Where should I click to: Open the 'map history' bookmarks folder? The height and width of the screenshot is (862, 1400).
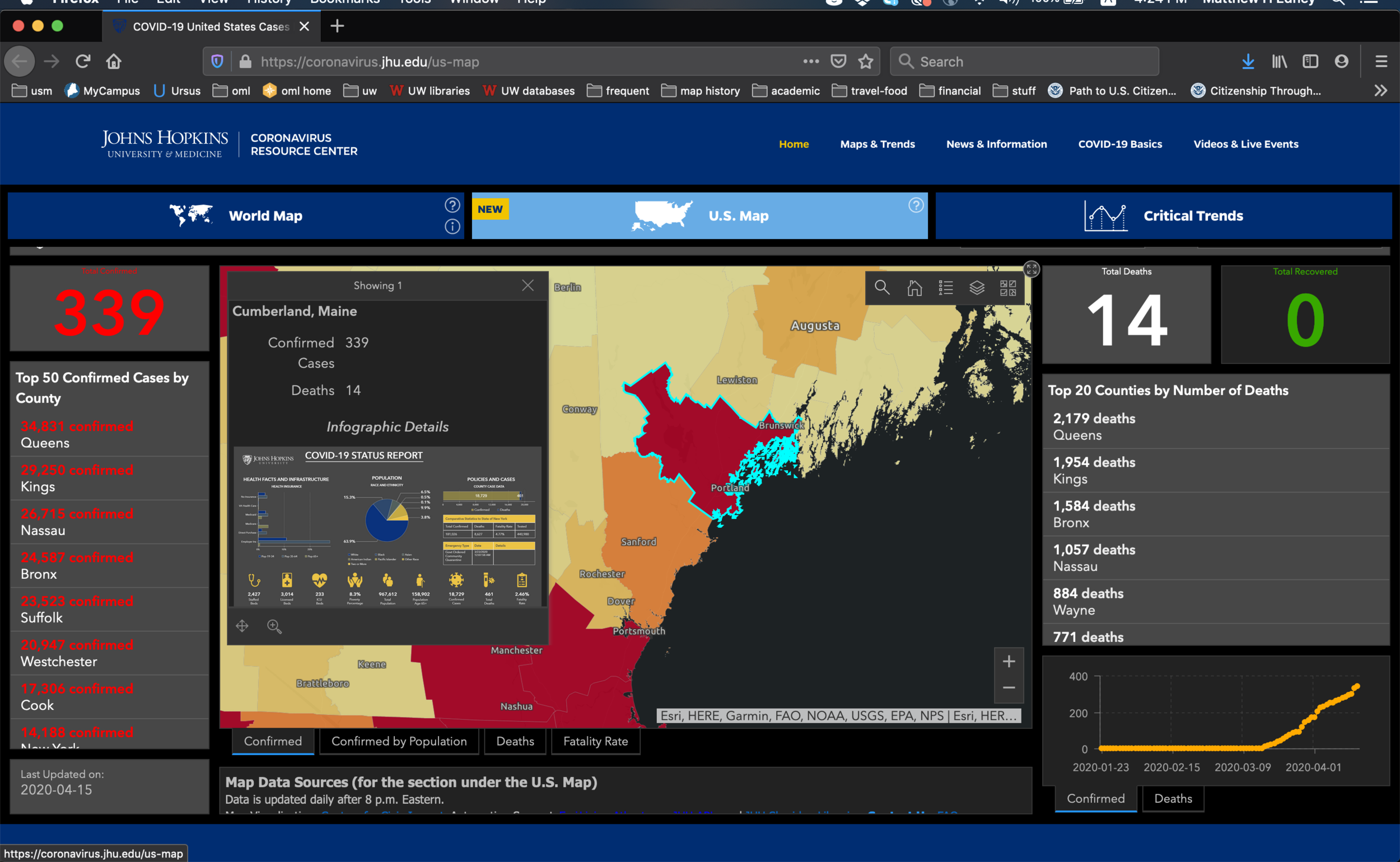click(701, 91)
